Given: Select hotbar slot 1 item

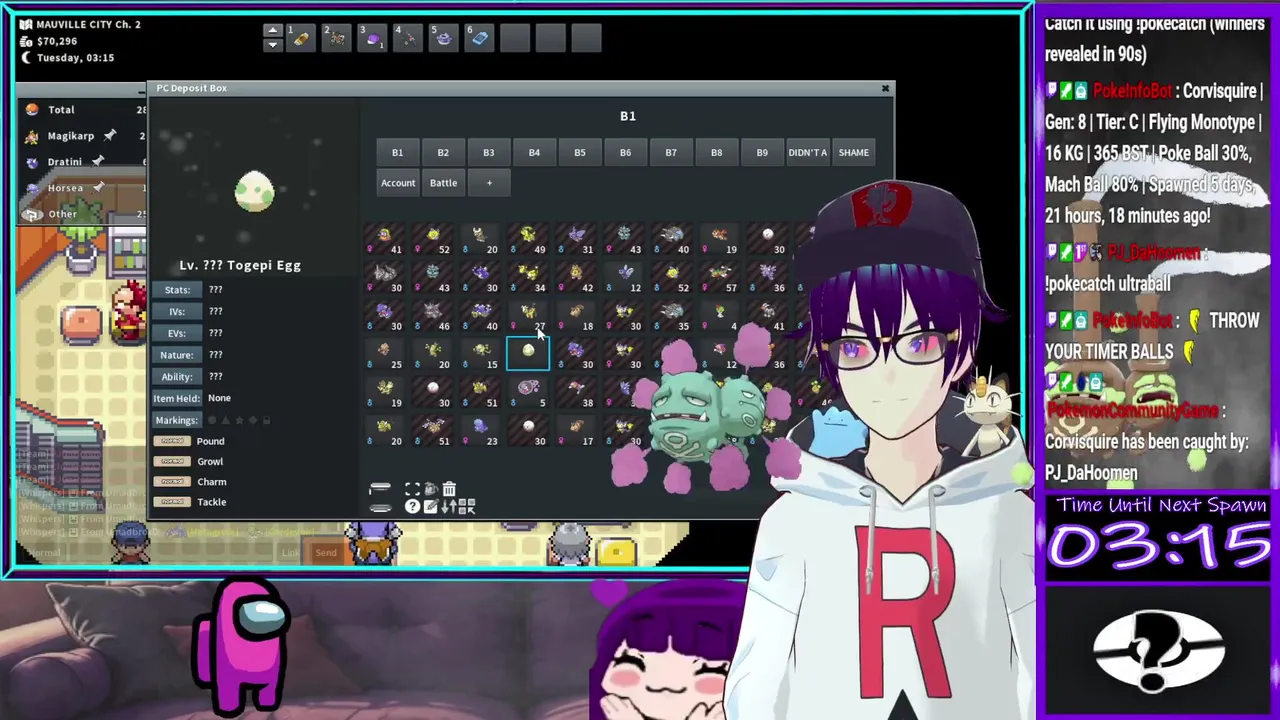Looking at the screenshot, I should tap(300, 38).
